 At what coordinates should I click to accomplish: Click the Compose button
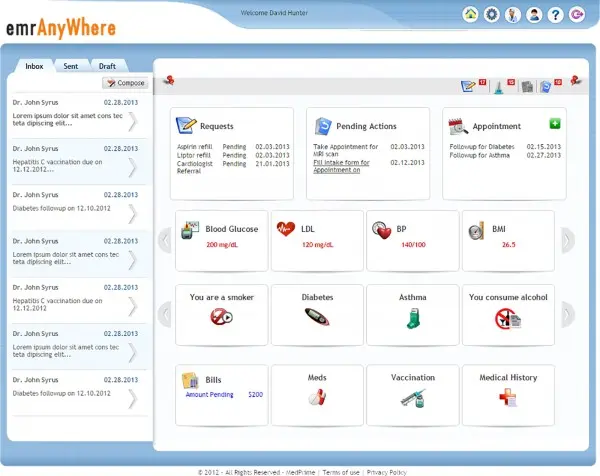click(x=126, y=83)
